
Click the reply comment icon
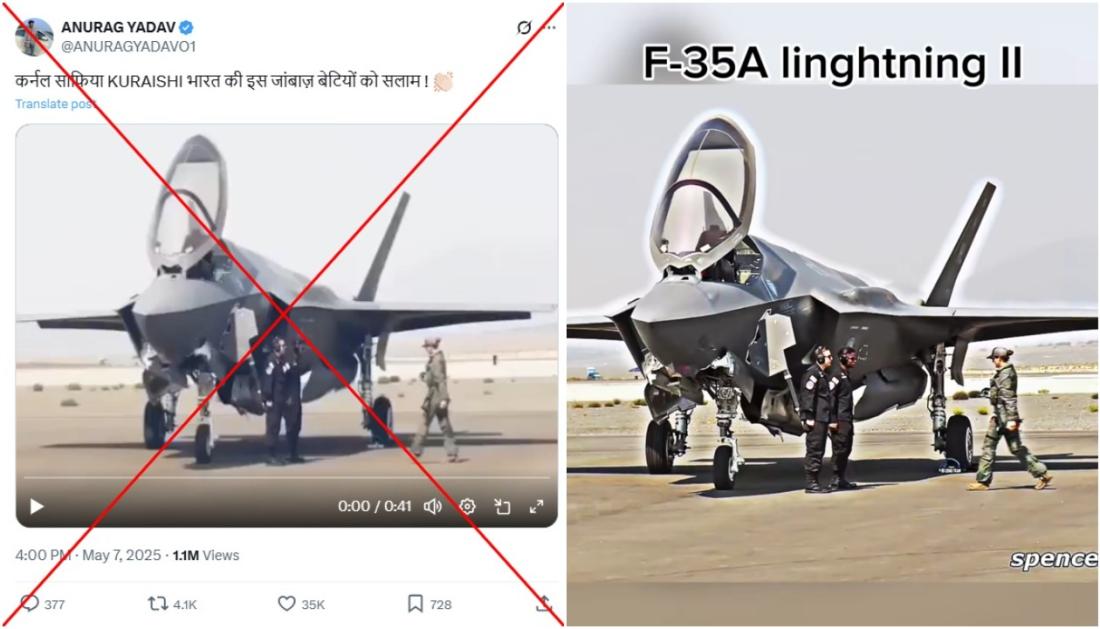pyautogui.click(x=29, y=603)
